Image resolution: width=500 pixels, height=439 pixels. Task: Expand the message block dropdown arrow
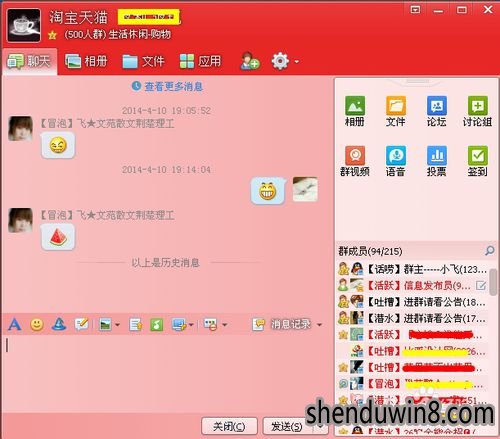224,324
